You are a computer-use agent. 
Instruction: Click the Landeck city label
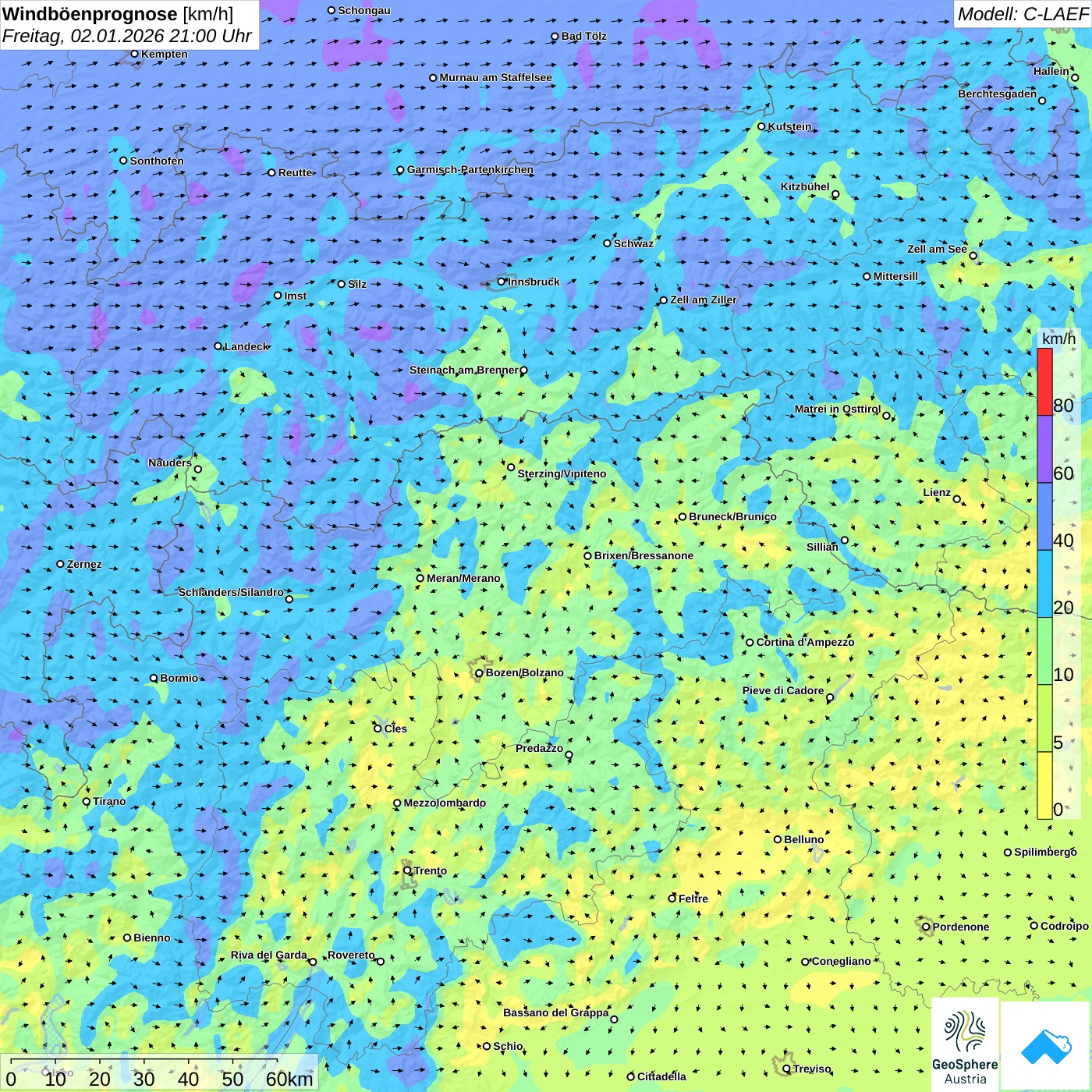246,346
